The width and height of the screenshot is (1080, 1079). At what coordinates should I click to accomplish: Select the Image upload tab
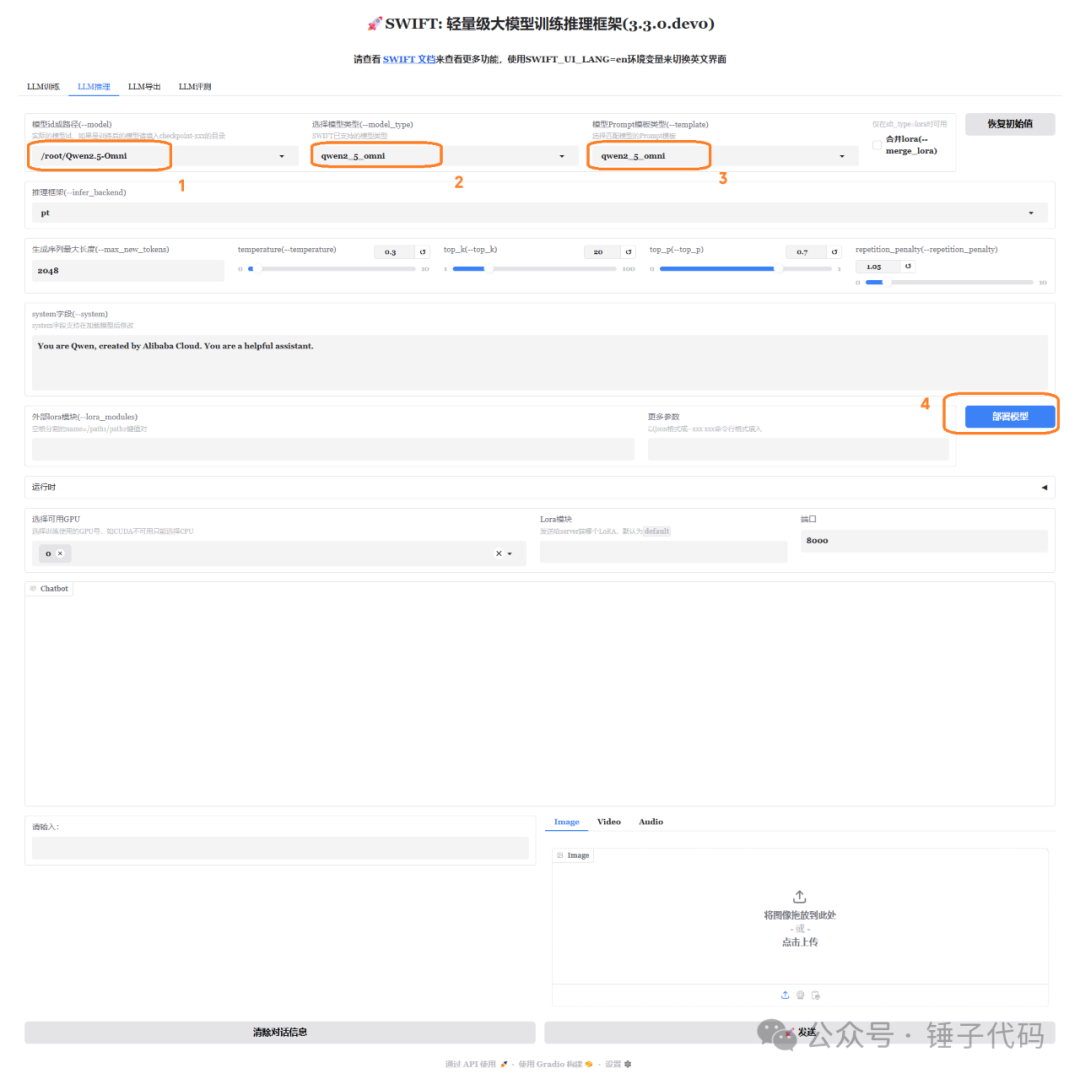(566, 821)
